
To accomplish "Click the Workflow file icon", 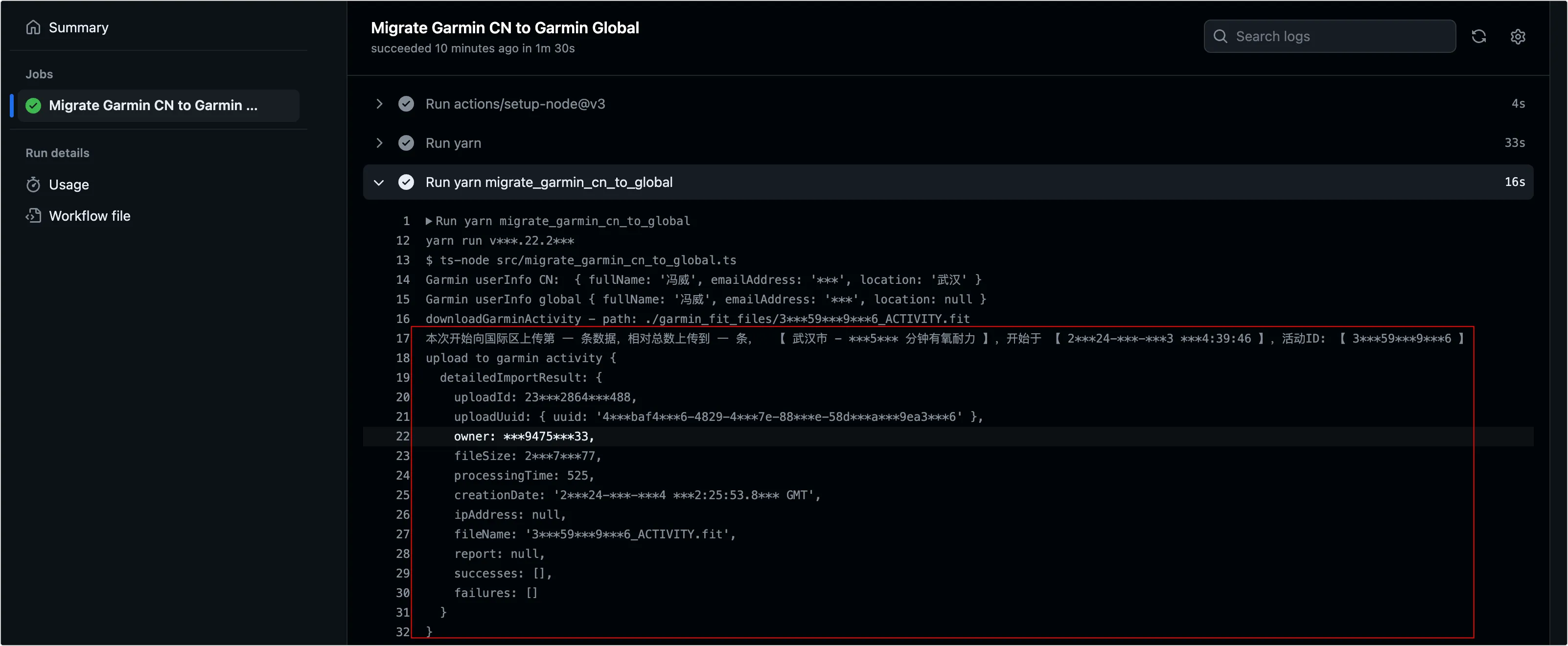I will click(33, 215).
